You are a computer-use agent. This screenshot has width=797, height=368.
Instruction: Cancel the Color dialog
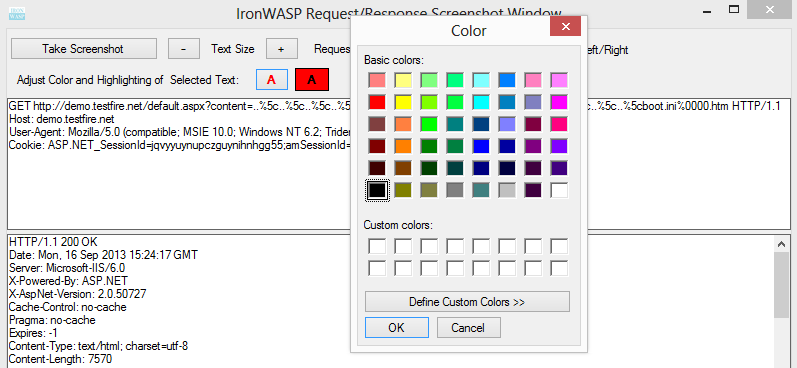[469, 327]
